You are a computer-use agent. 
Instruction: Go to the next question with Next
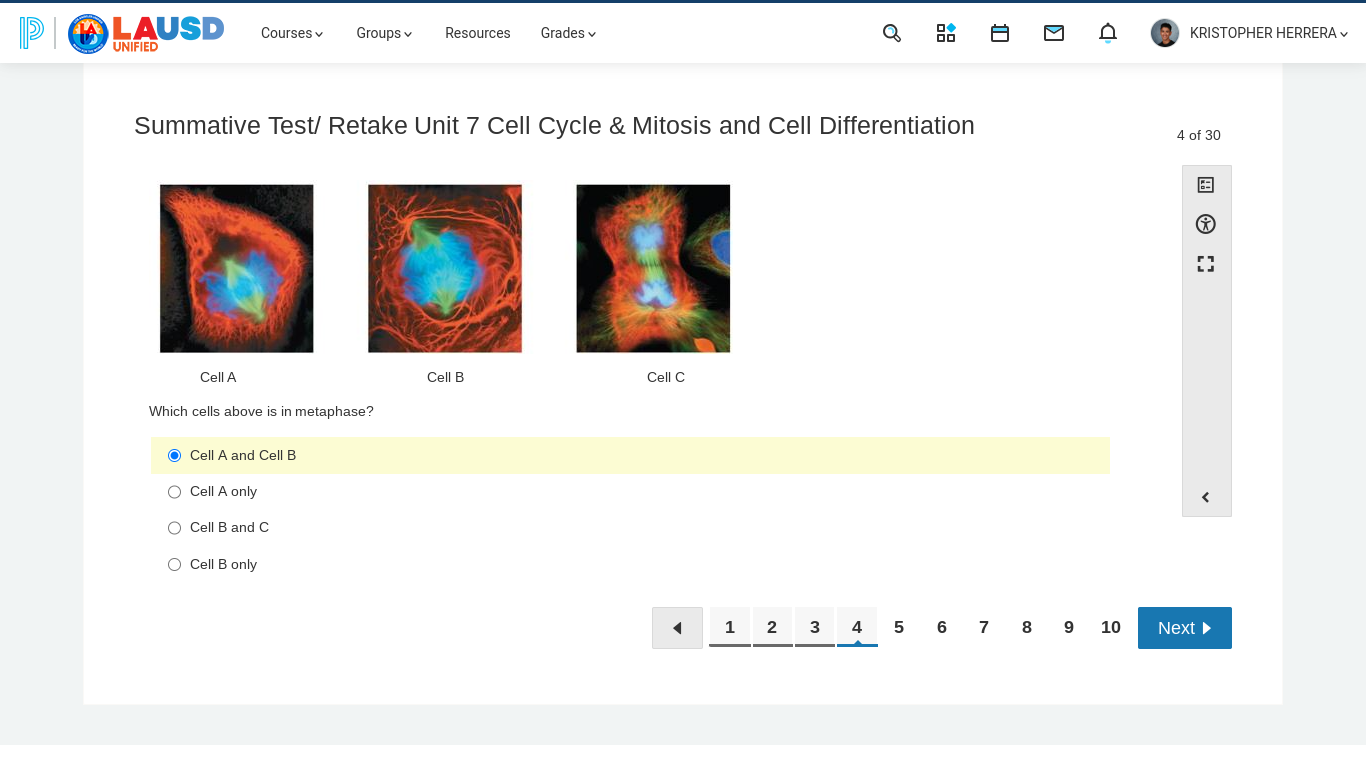coord(1185,628)
